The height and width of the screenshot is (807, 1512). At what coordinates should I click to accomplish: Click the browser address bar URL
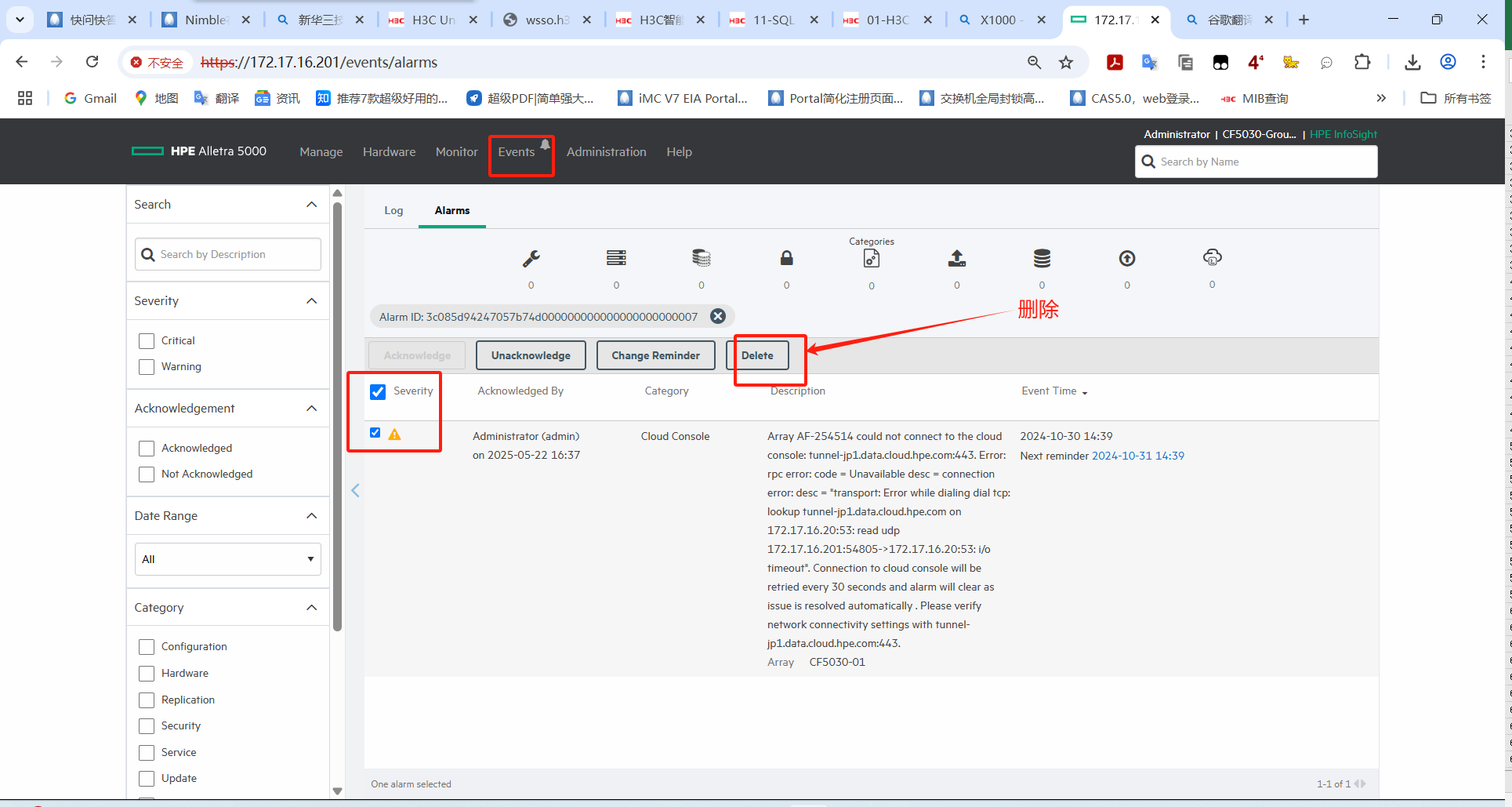[319, 62]
